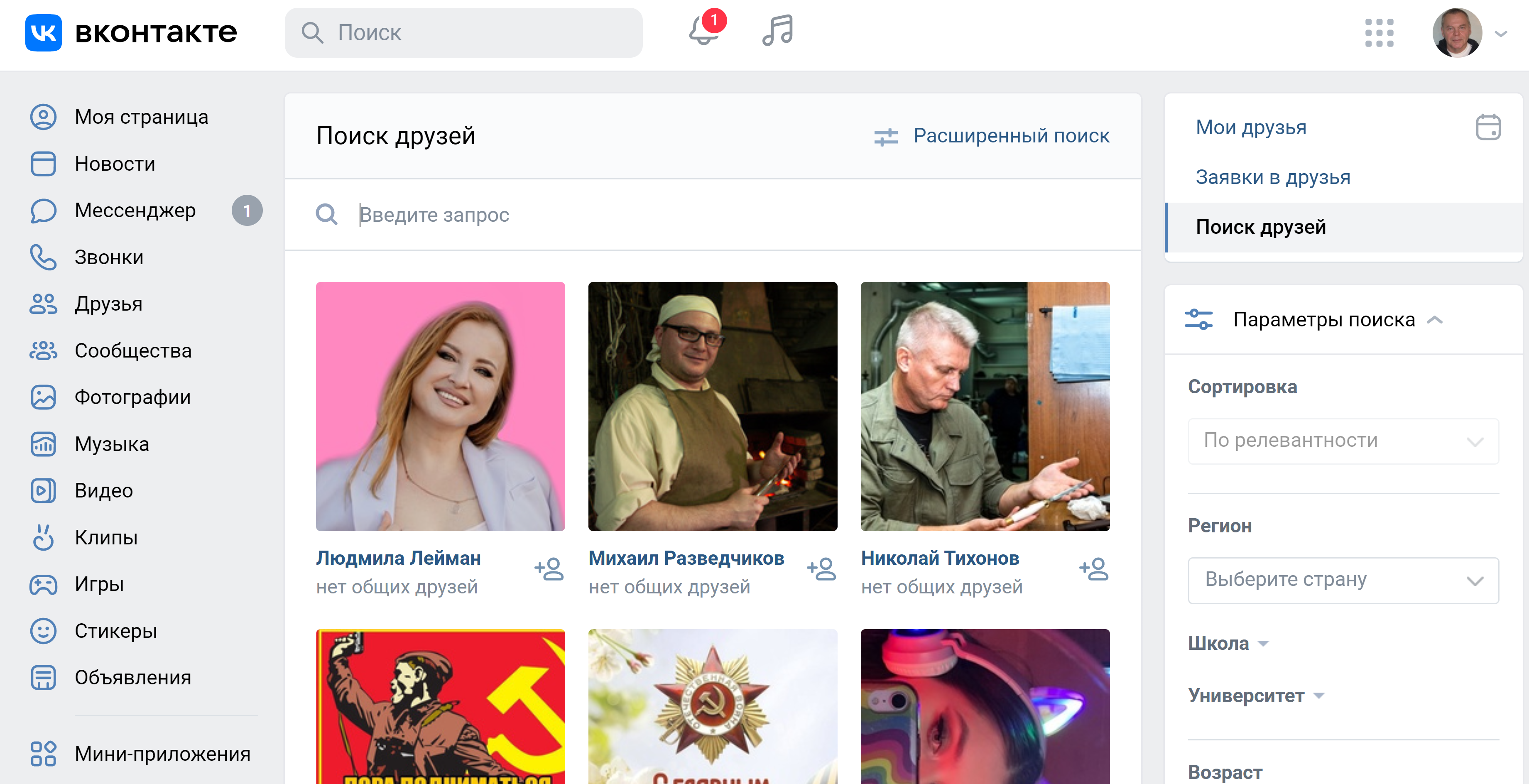Expand the Школа section
1529x784 pixels.
point(1228,643)
